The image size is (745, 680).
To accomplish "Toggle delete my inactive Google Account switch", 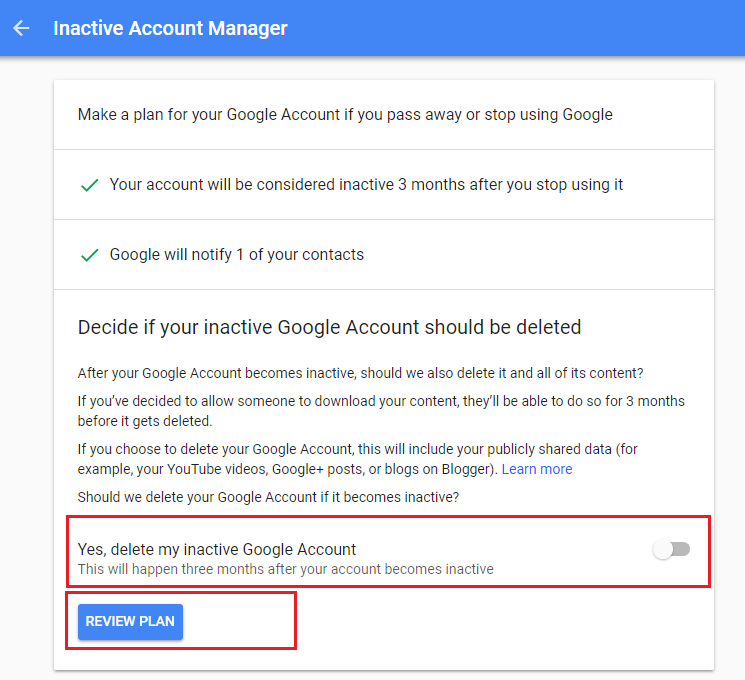I will point(671,550).
